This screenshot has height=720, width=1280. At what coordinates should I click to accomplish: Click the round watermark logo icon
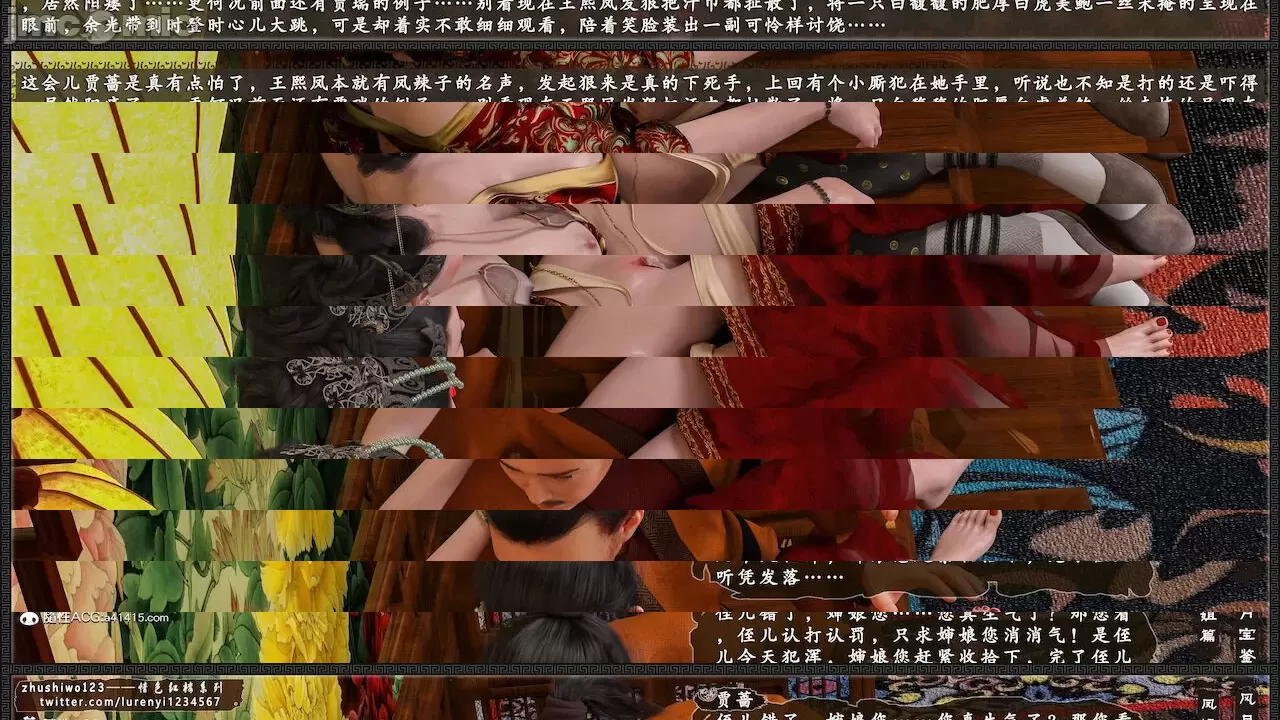click(x=30, y=618)
